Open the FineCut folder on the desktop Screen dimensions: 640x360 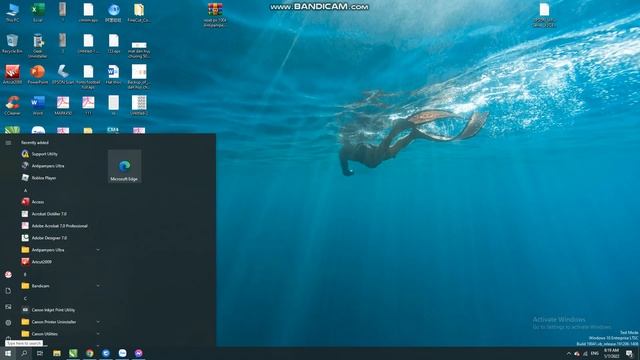click(x=139, y=12)
